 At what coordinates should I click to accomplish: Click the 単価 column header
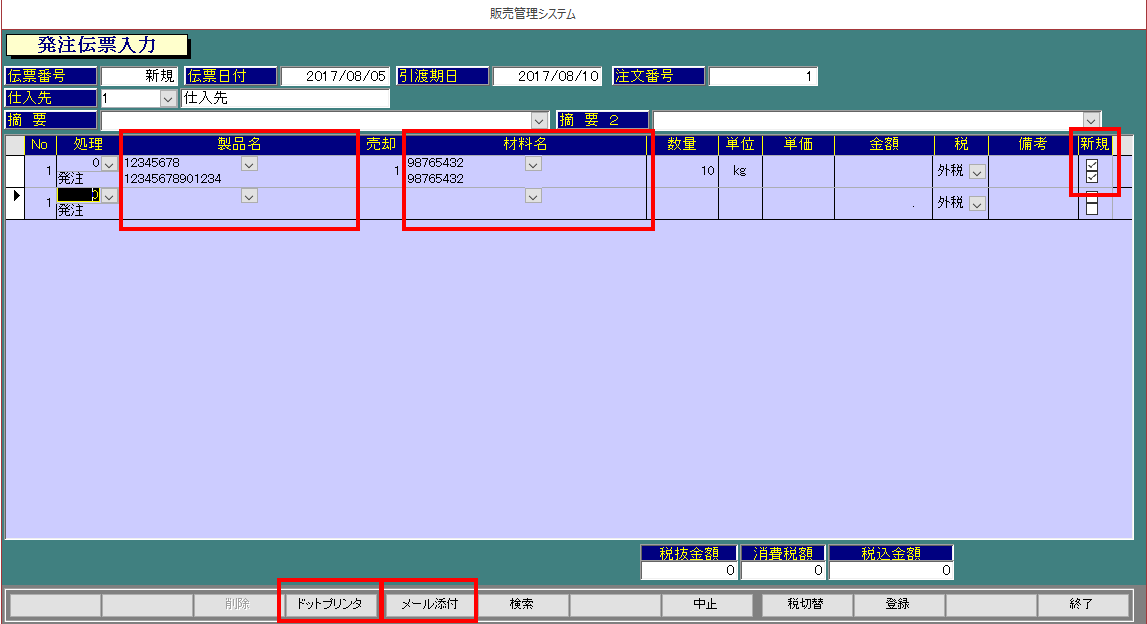tap(798, 145)
